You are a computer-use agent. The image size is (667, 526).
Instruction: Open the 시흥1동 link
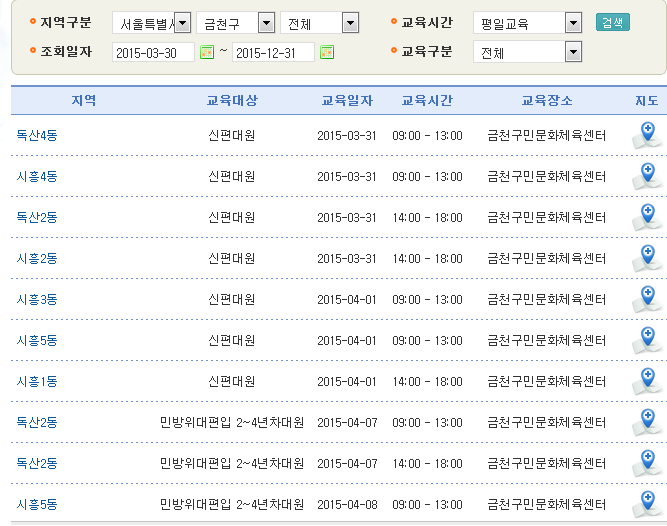[37, 381]
